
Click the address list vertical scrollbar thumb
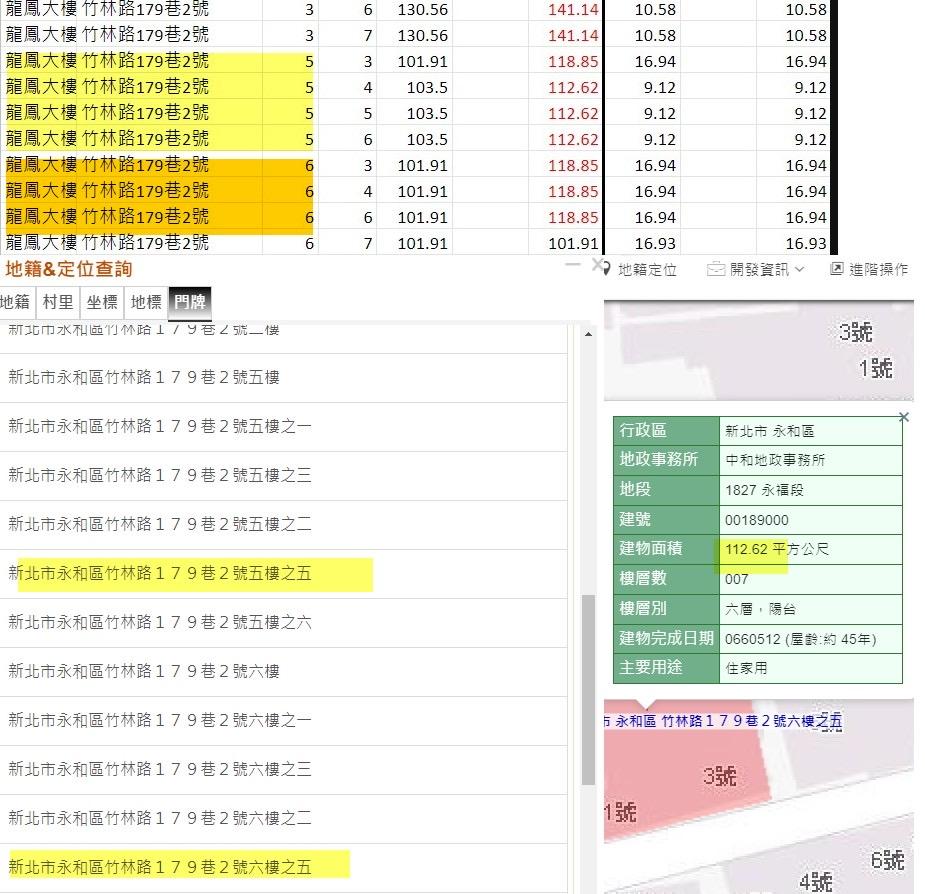(588, 690)
